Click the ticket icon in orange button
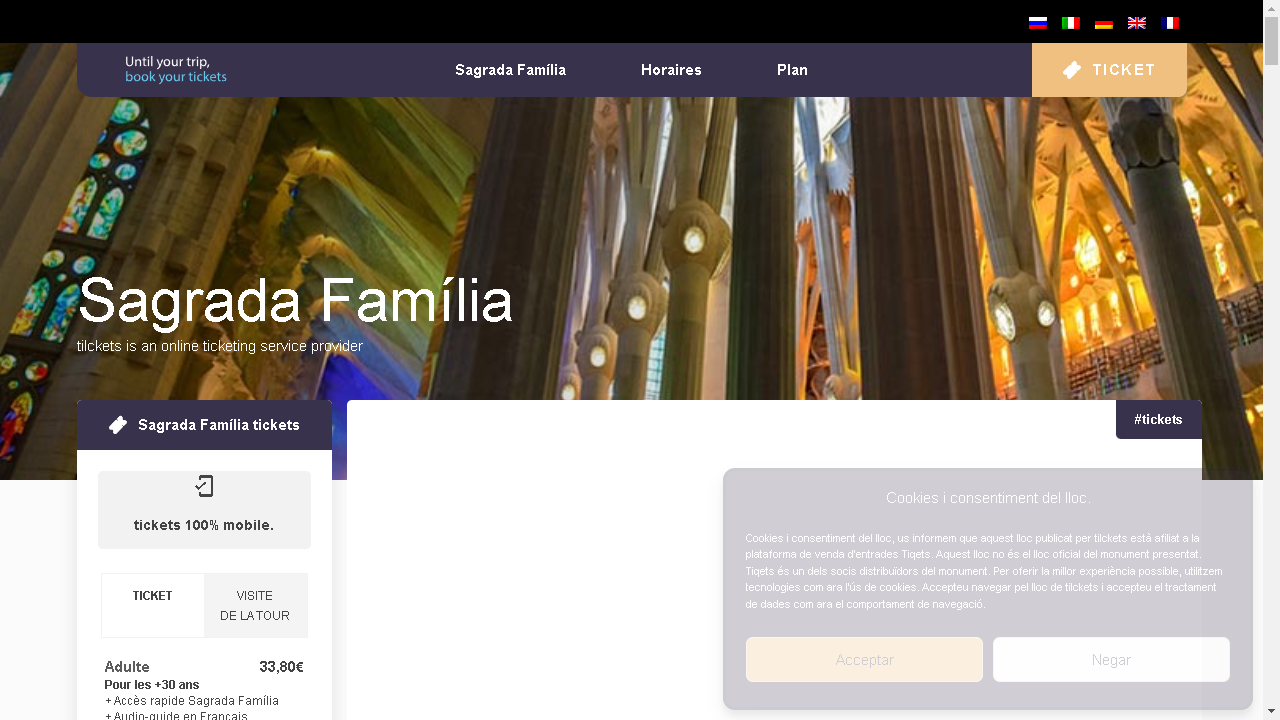The width and height of the screenshot is (1280, 720). (1072, 70)
